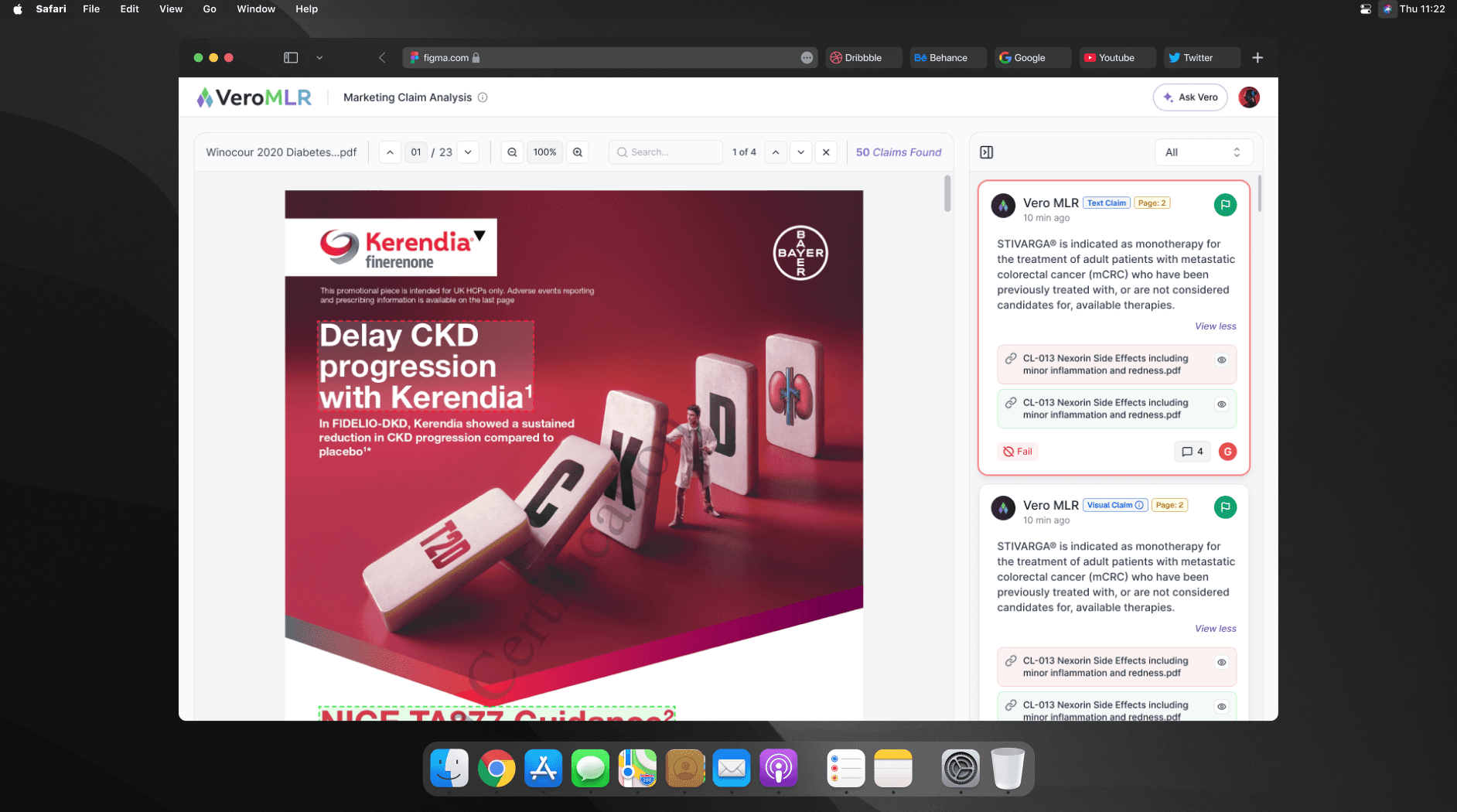Click the 50 Claims Found label
Image resolution: width=1457 pixels, height=812 pixels.
click(899, 152)
